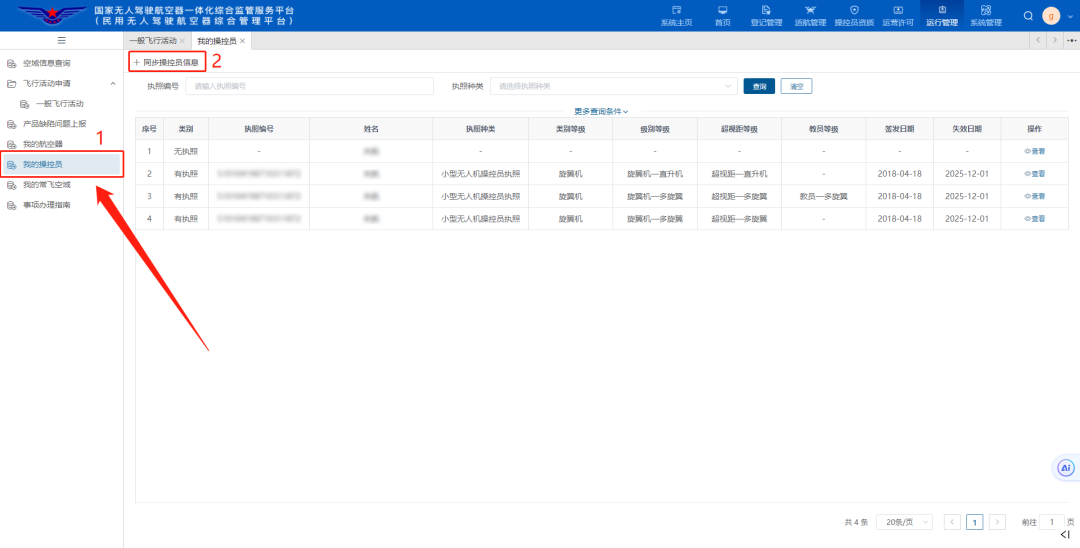This screenshot has height=548, width=1080.
Task: Click the blue 查询 search button
Action: click(x=759, y=87)
